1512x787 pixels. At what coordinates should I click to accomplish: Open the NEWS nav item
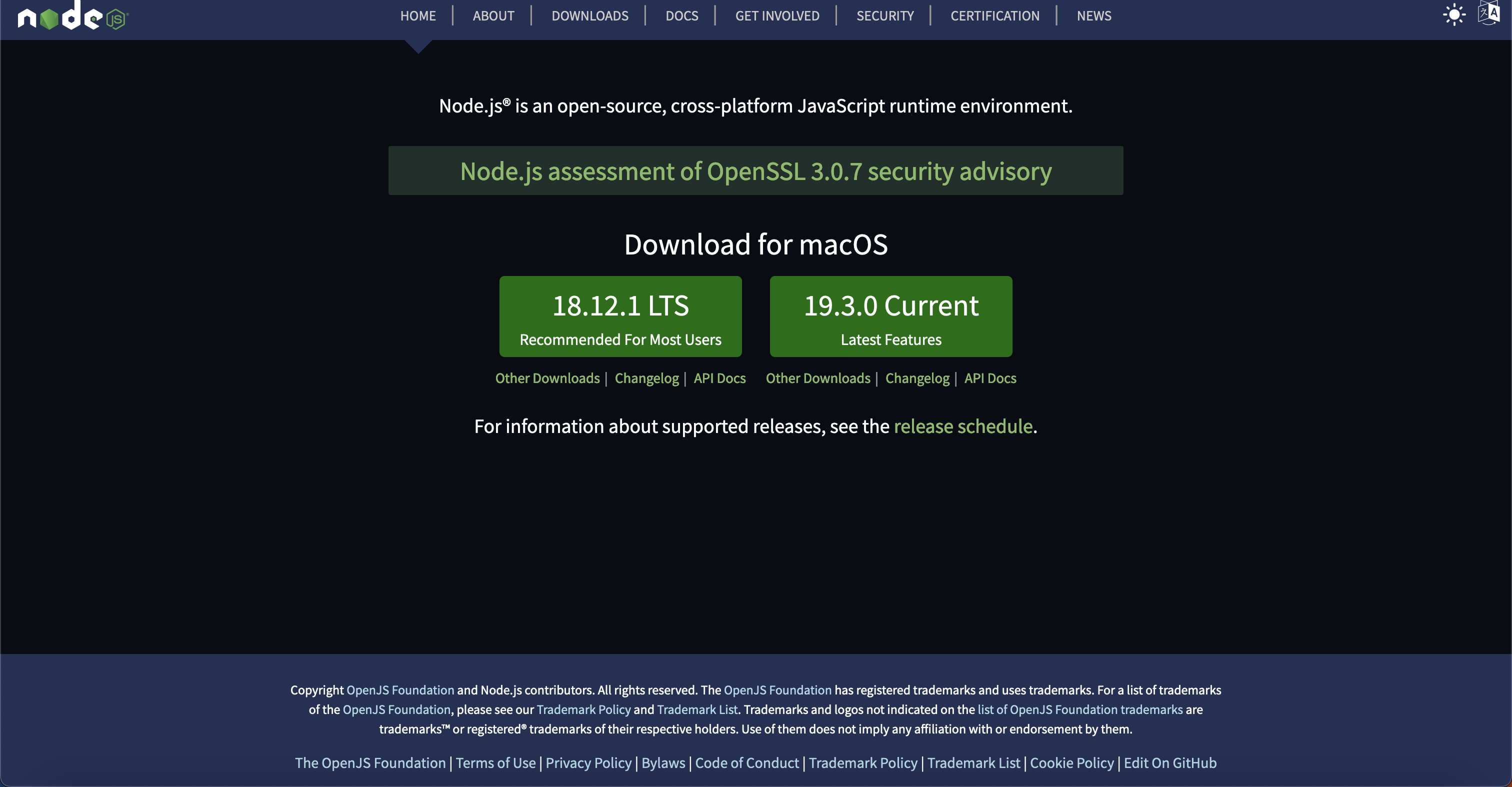pyautogui.click(x=1093, y=16)
